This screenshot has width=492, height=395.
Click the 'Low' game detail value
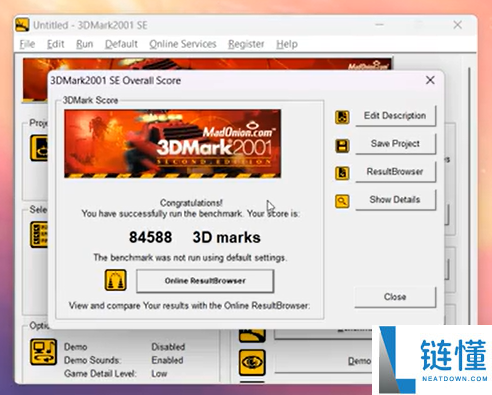(159, 374)
